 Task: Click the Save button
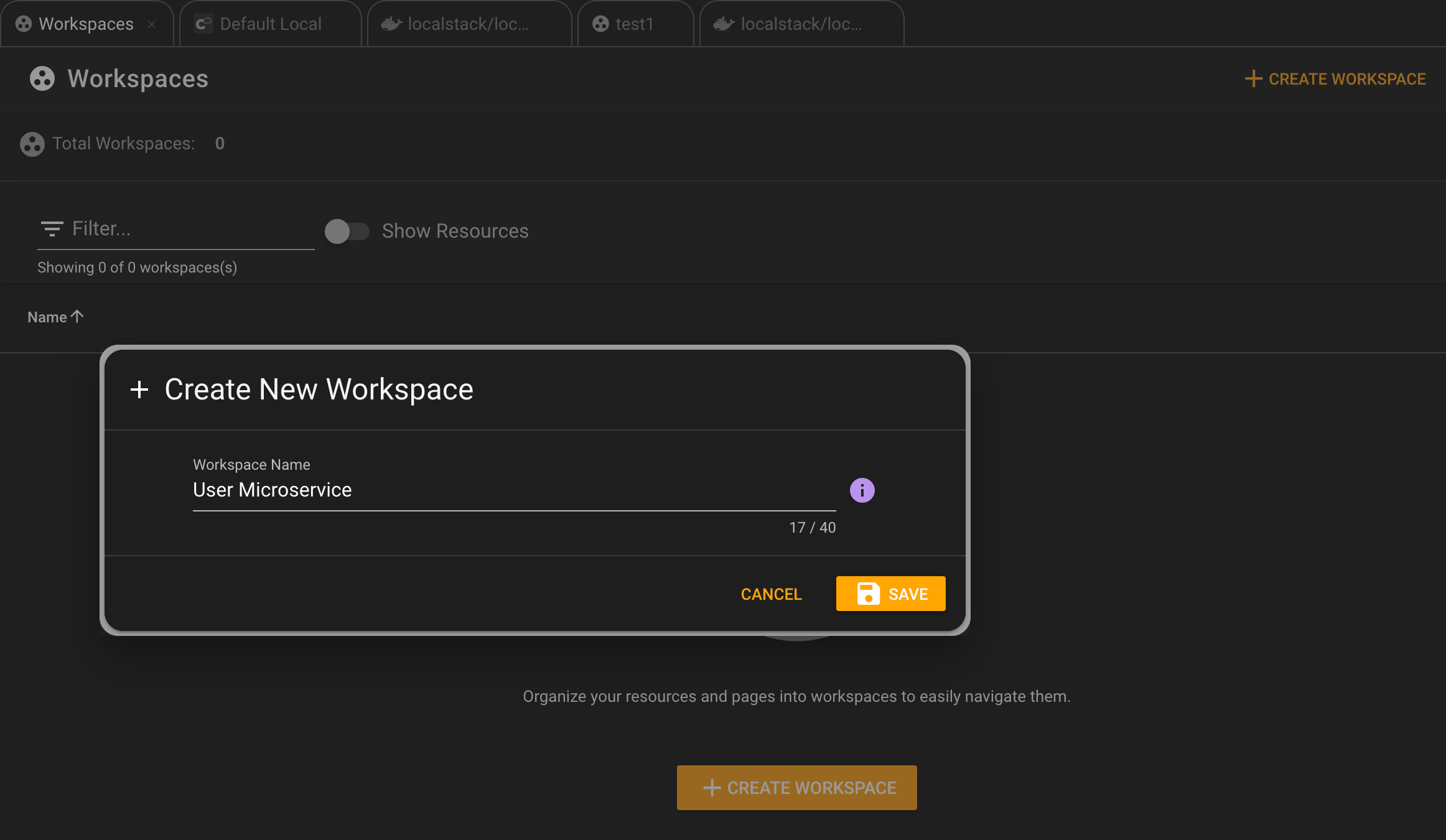coord(890,594)
